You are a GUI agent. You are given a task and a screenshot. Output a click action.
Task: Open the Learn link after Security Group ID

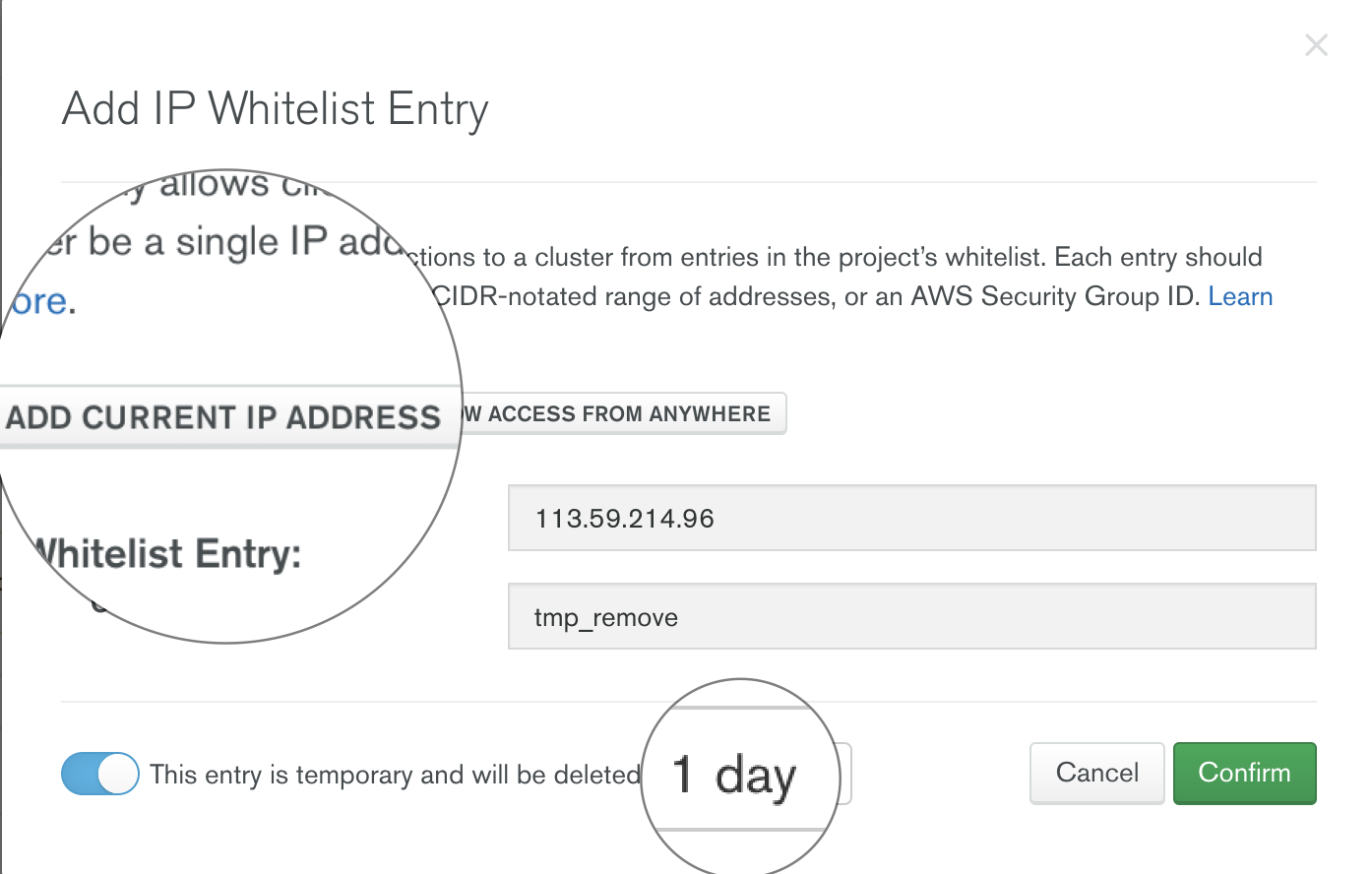(x=1240, y=296)
